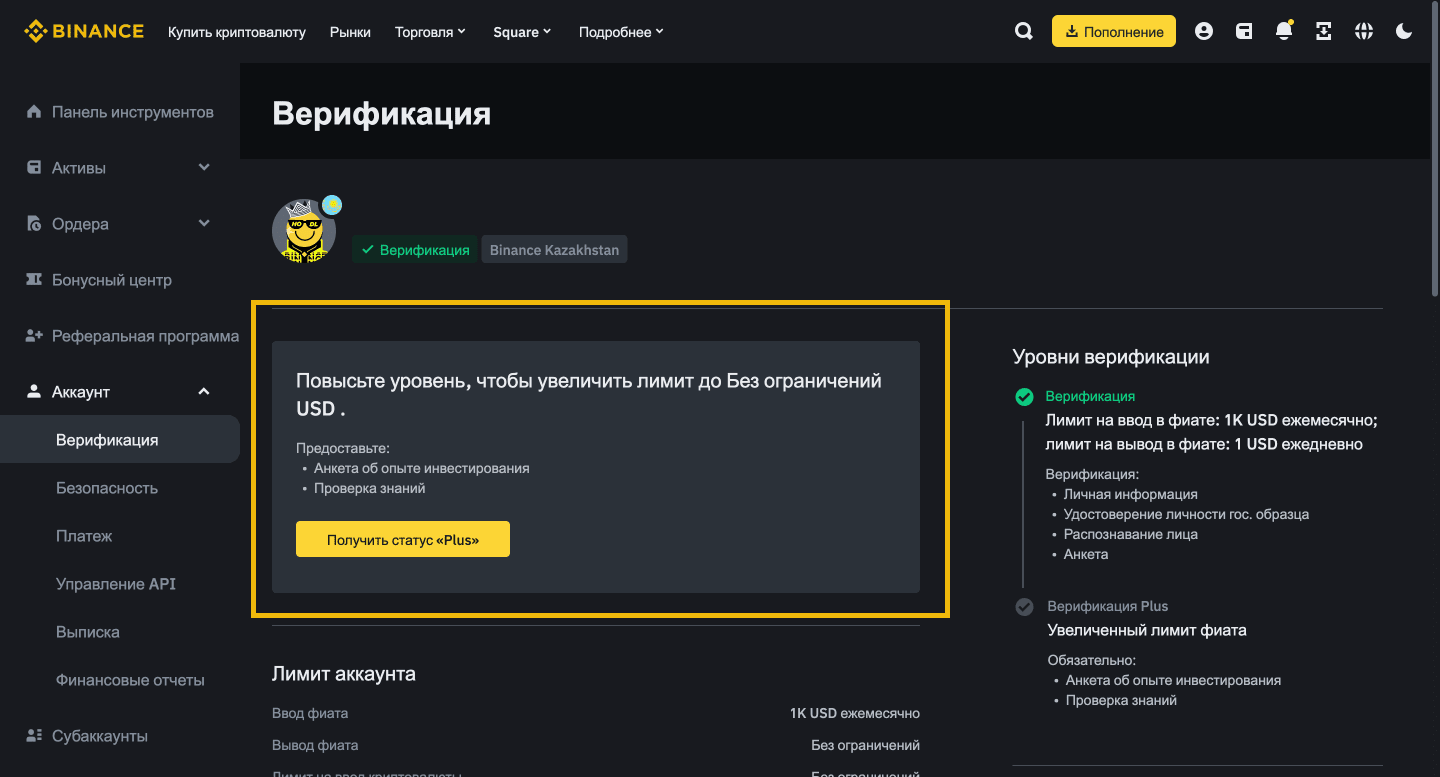This screenshot has height=777, width=1440.
Task: Select Платеж in the sidebar
Action: 84,536
